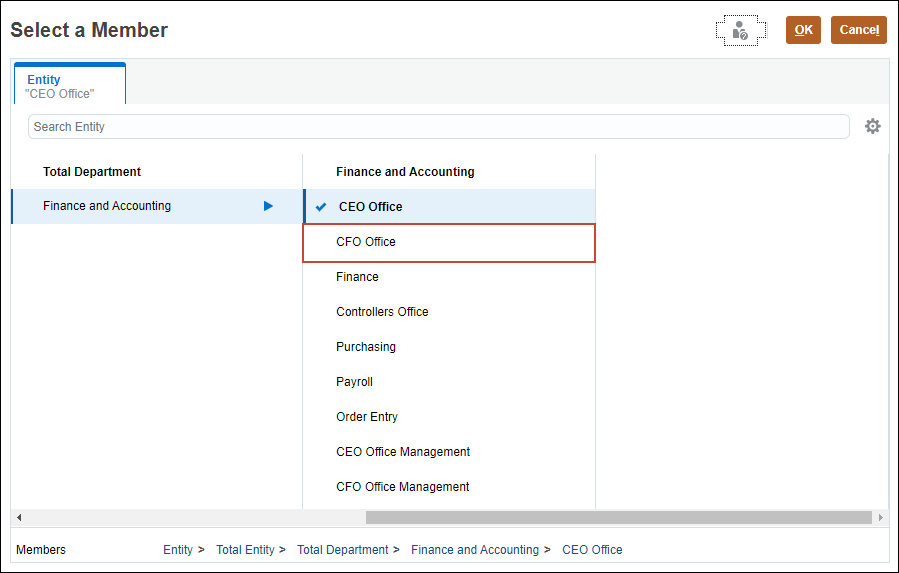Click the OK button

[x=803, y=30]
